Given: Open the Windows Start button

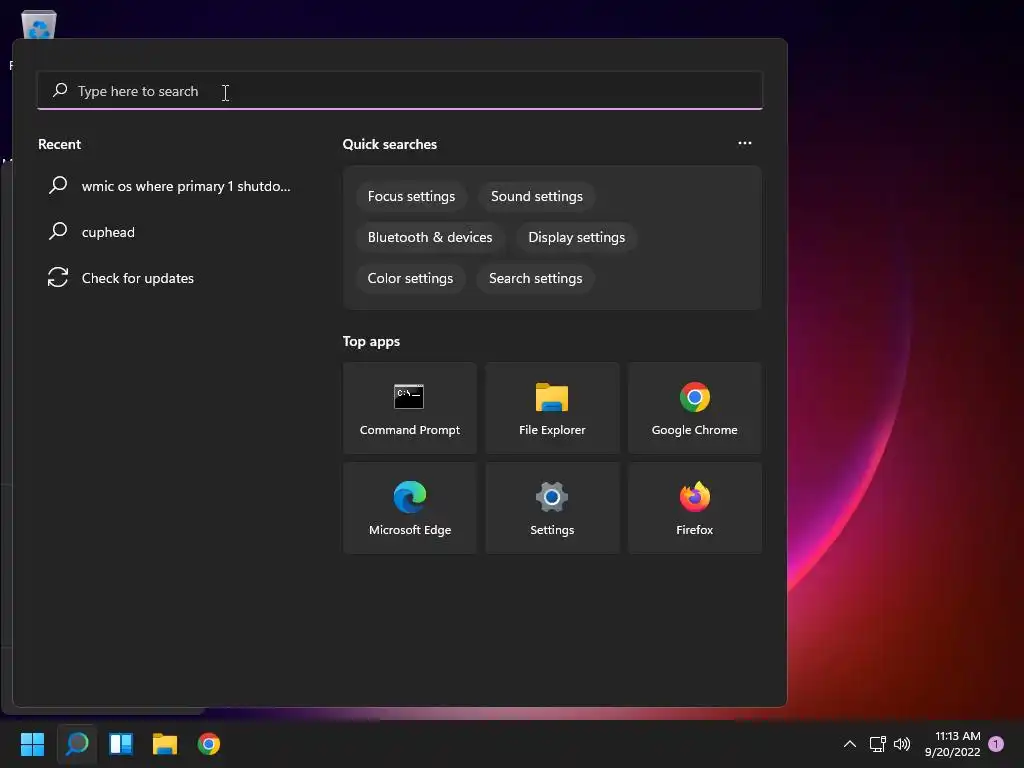Looking at the screenshot, I should 33,744.
